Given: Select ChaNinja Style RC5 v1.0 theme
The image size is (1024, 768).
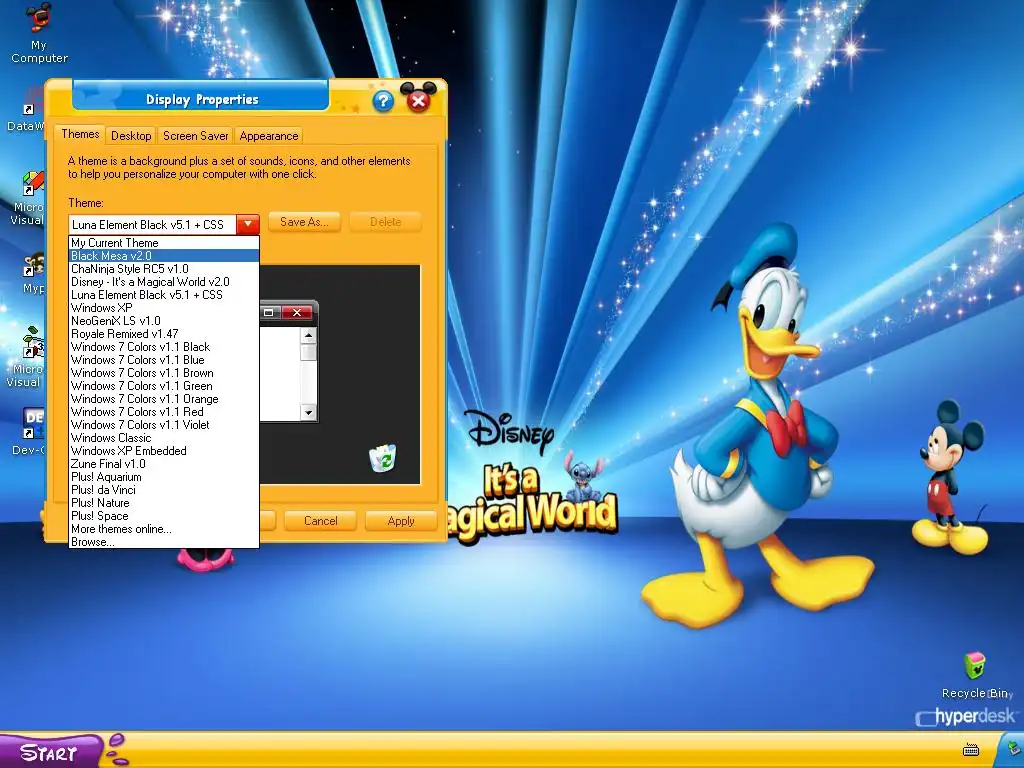Looking at the screenshot, I should [164, 269].
